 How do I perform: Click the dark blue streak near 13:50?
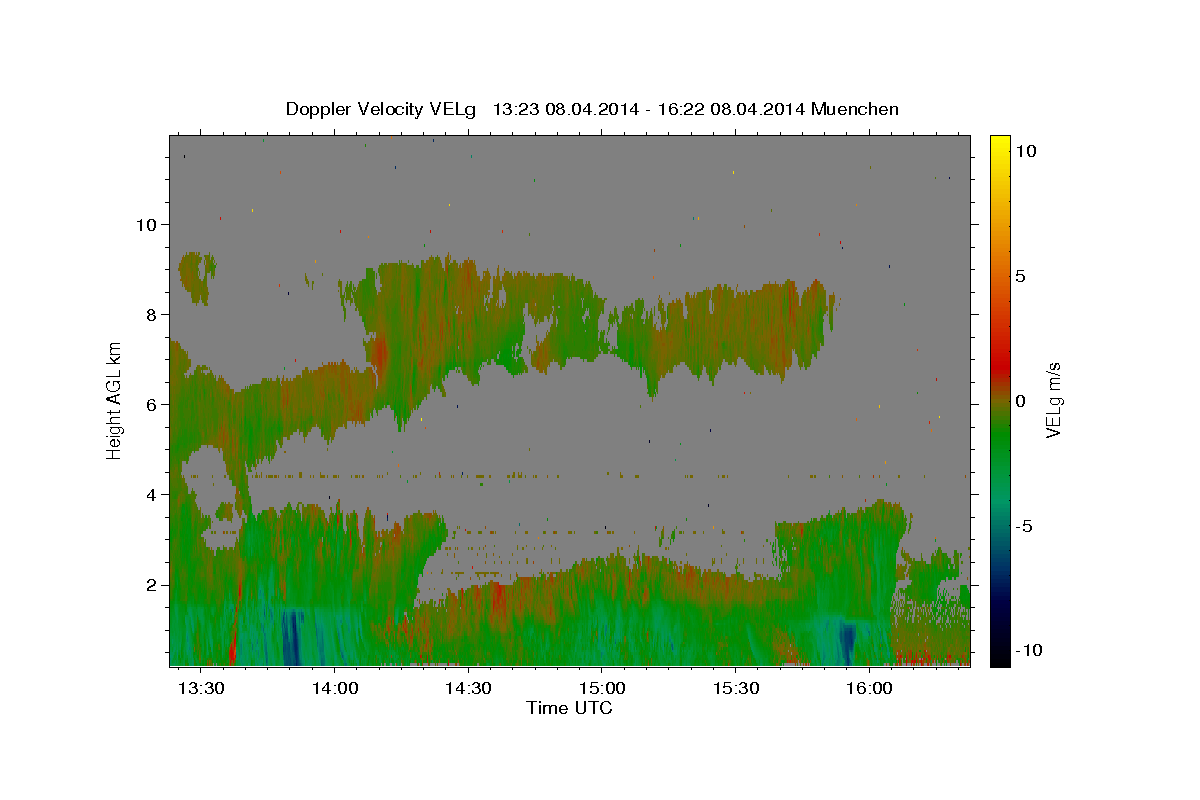pyautogui.click(x=291, y=637)
